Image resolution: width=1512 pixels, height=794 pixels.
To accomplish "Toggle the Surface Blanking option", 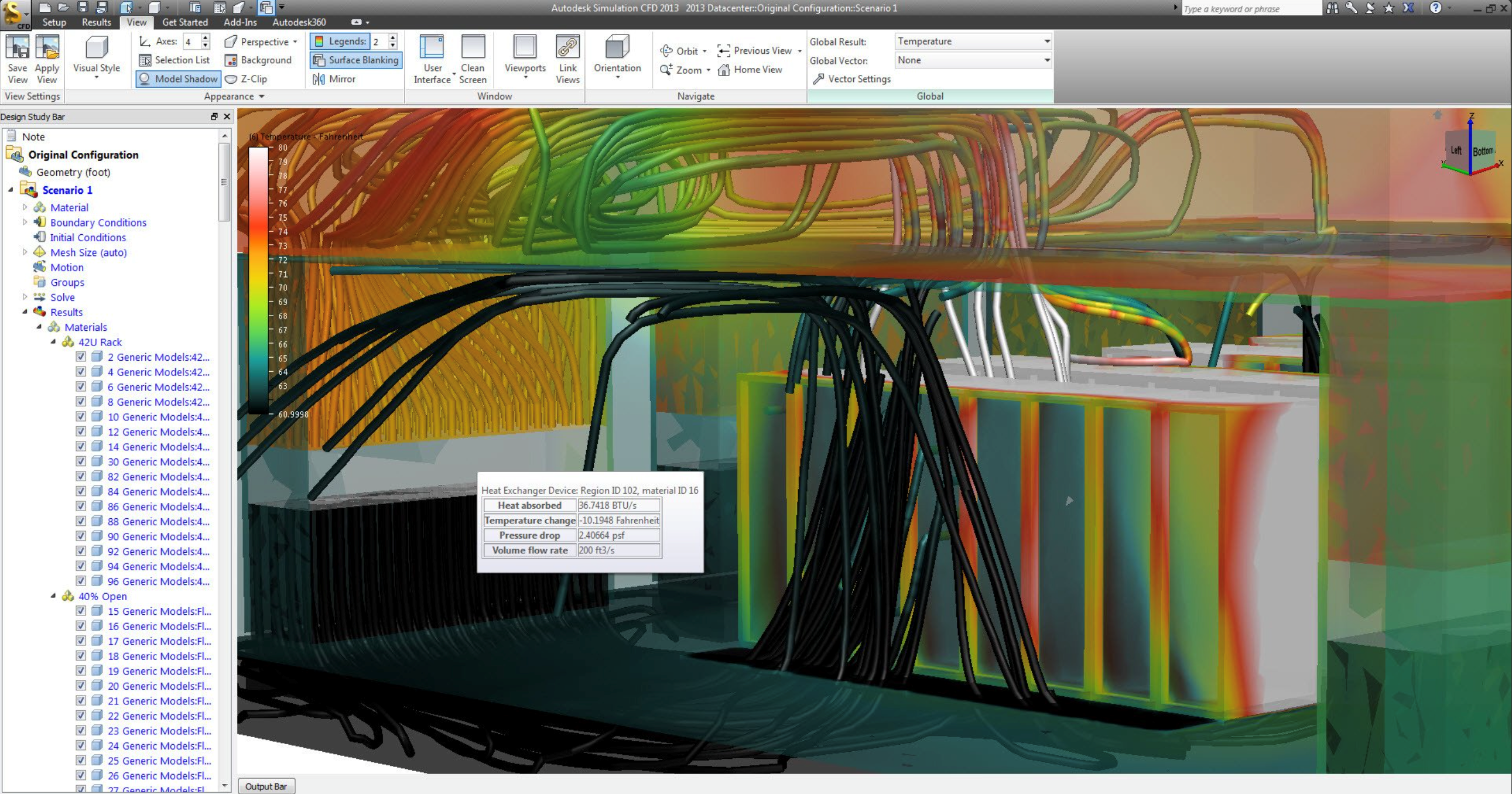I will 355,60.
